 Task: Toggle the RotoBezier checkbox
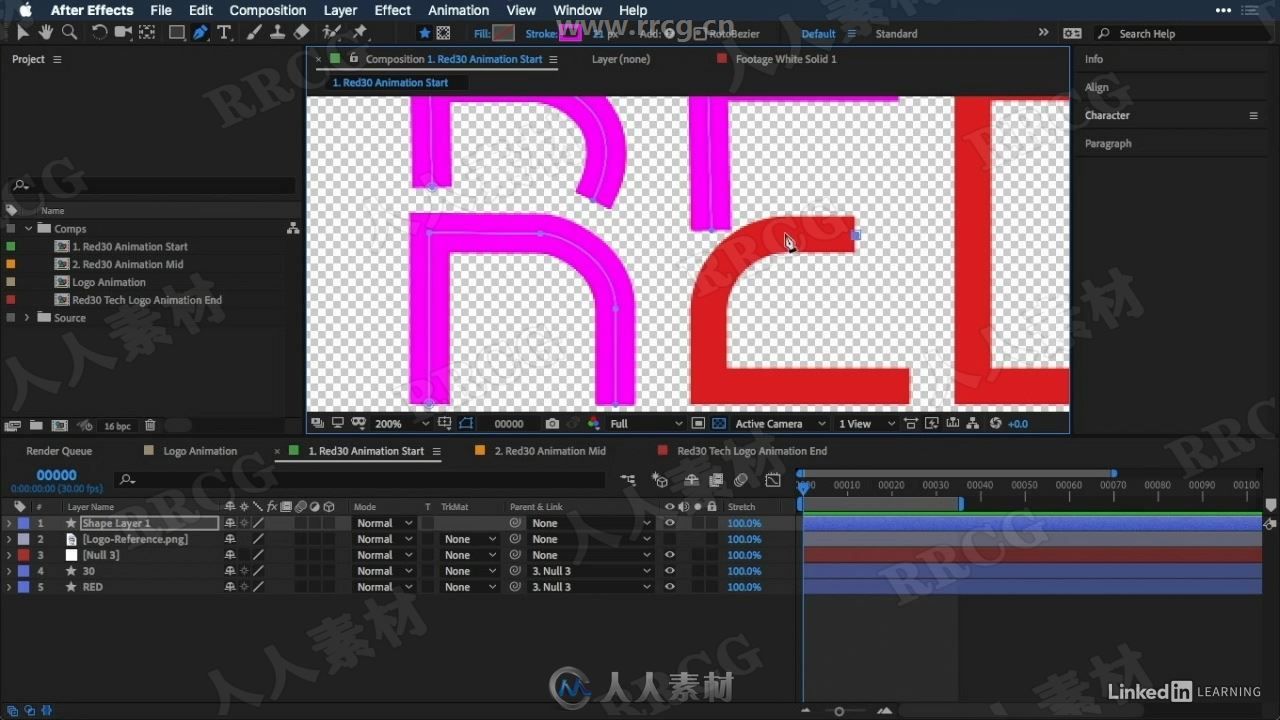pyautogui.click(x=699, y=34)
